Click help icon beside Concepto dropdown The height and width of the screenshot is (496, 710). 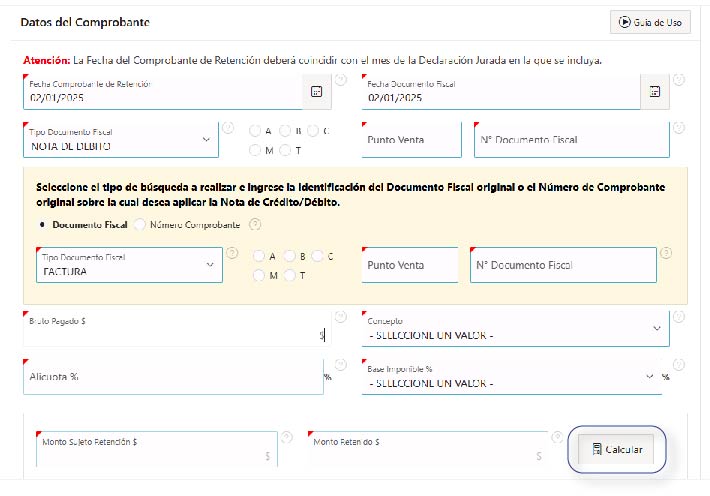tap(679, 316)
